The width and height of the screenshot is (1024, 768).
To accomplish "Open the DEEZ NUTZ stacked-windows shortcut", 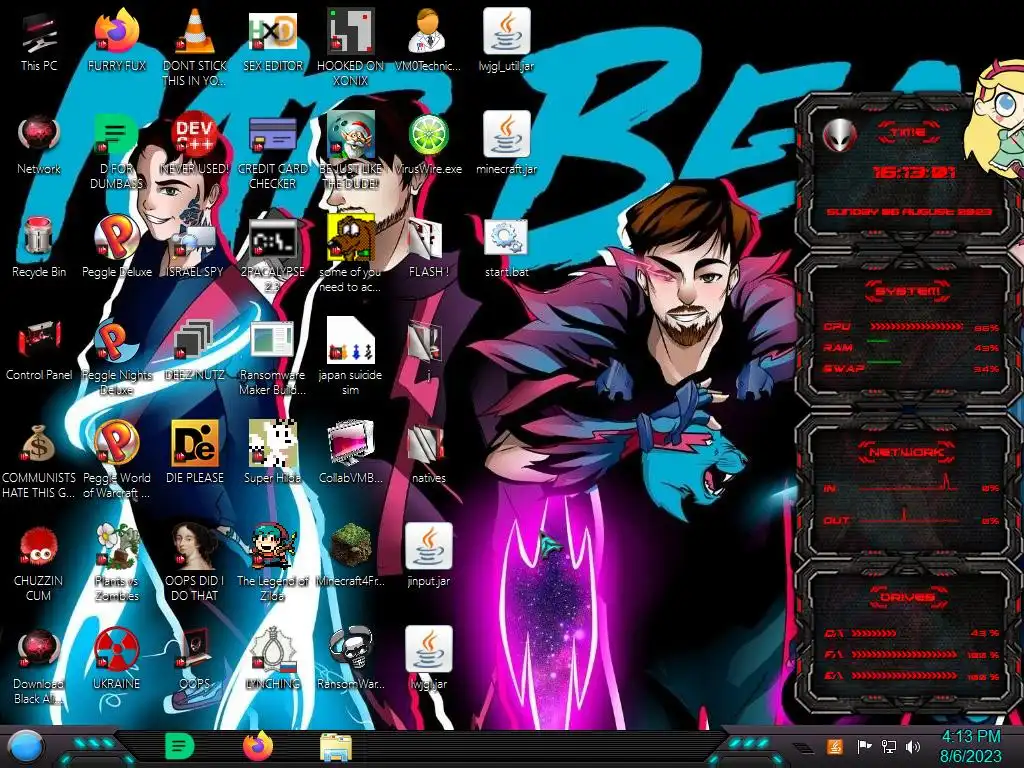I will point(195,351).
